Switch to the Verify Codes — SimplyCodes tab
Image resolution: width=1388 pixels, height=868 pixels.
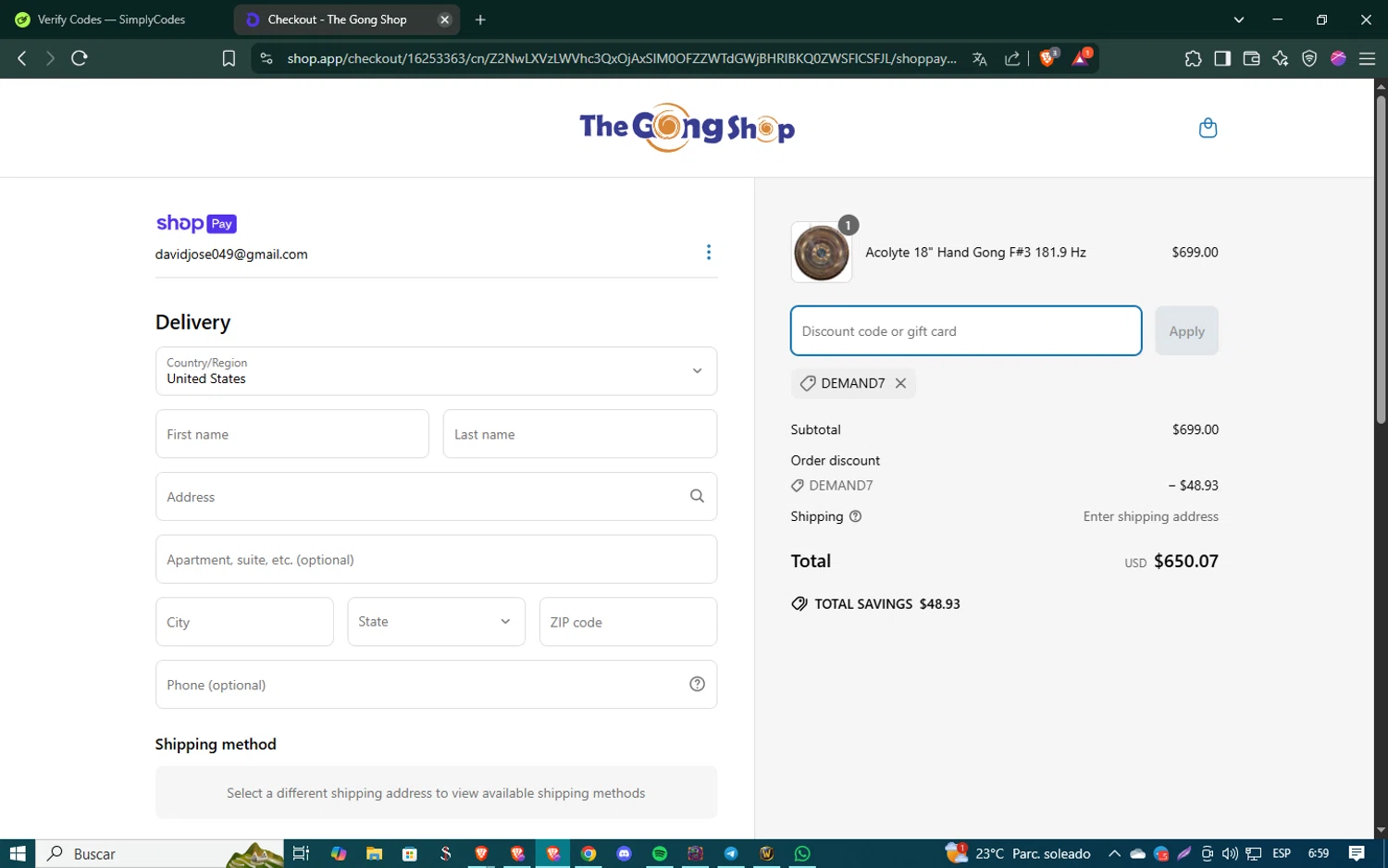pos(112,19)
